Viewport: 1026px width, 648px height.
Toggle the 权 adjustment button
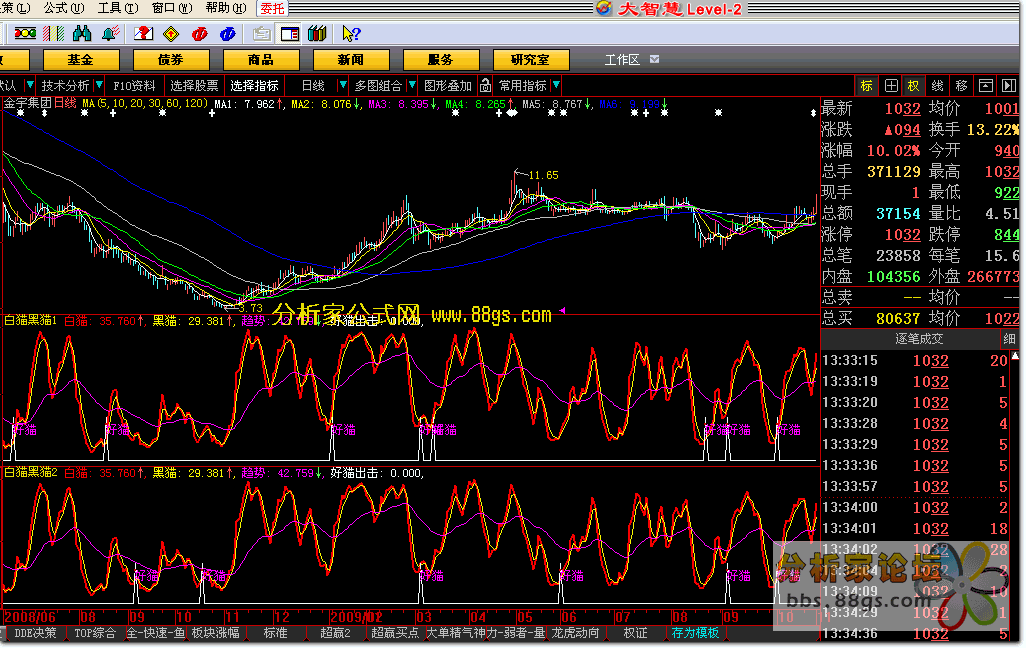coord(913,86)
